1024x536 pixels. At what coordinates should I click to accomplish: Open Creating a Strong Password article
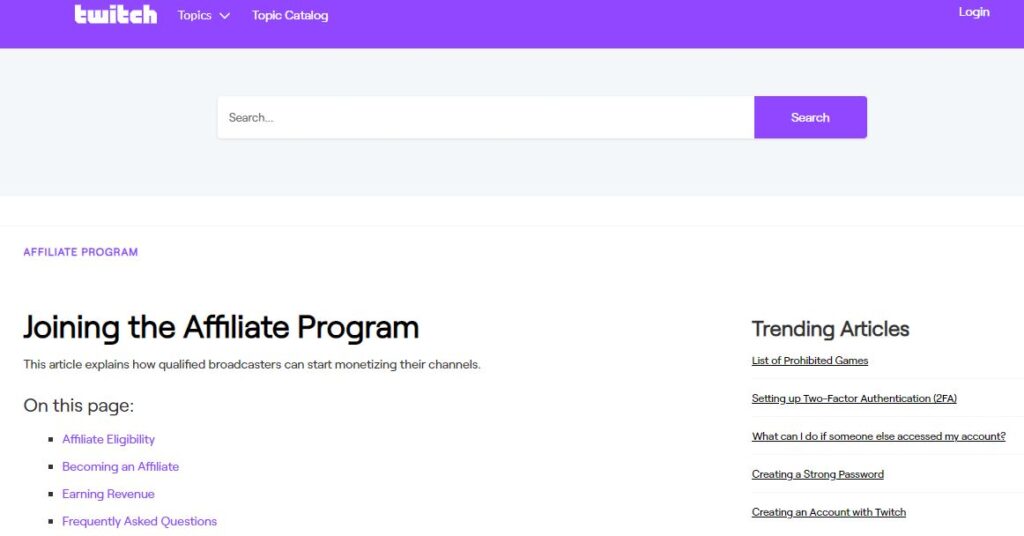click(818, 474)
